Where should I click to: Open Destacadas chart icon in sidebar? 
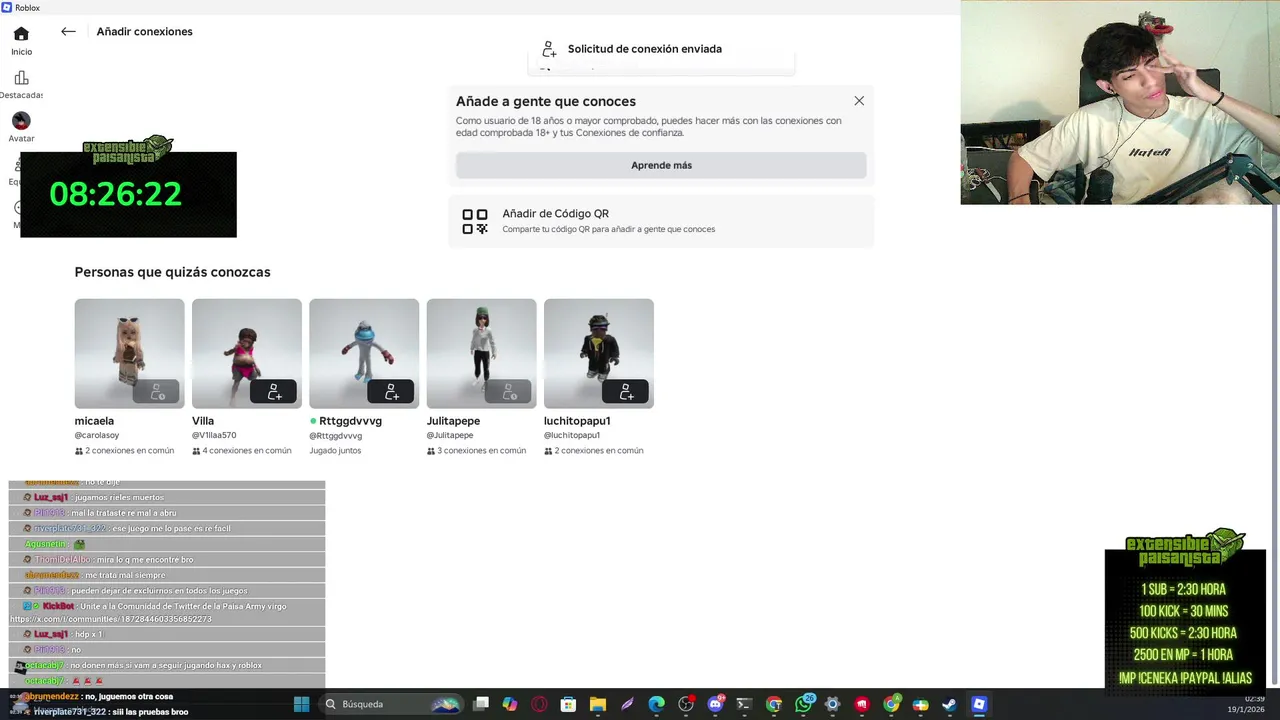click(x=21, y=85)
